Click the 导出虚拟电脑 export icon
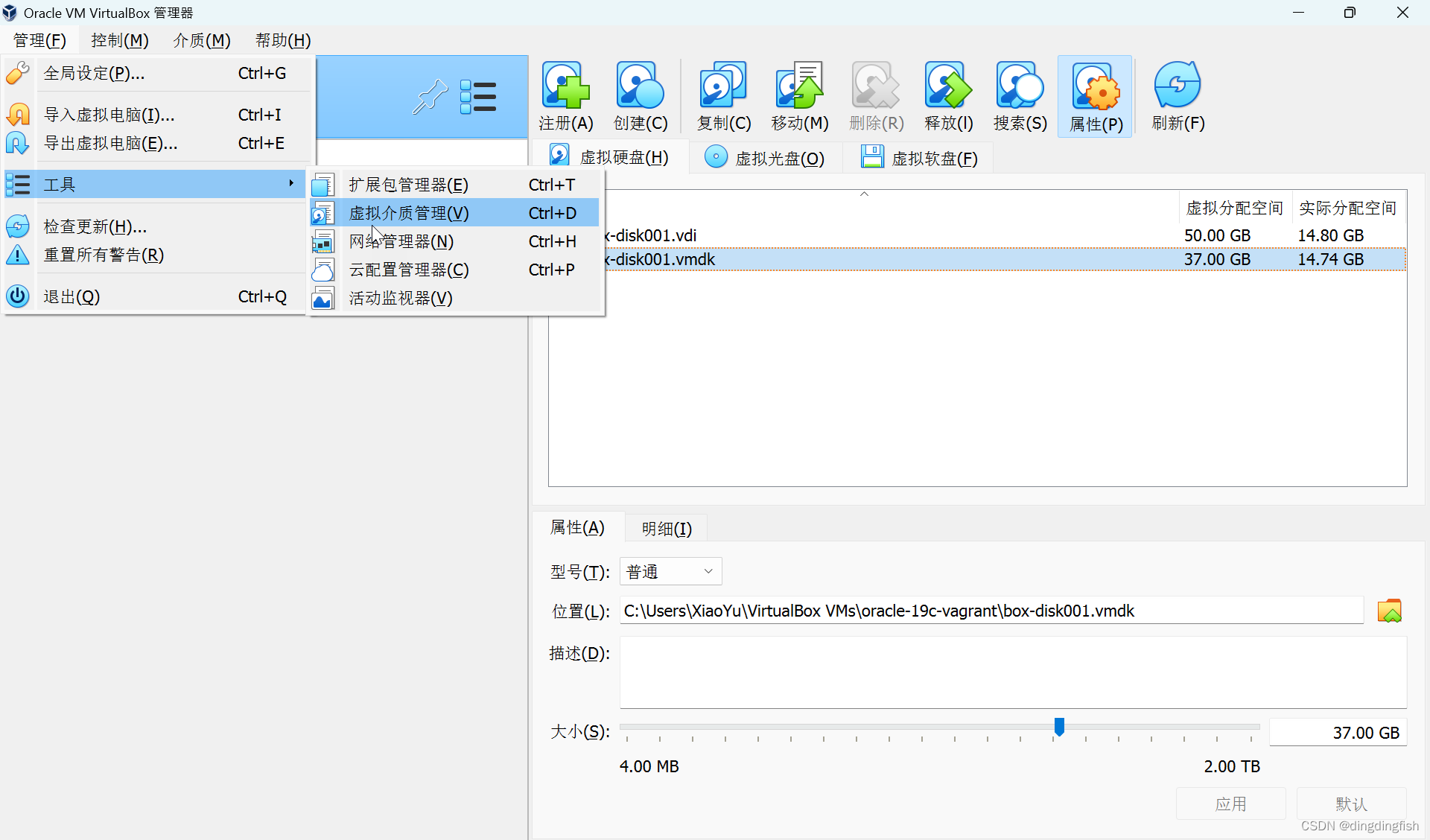This screenshot has width=1430, height=840. [x=18, y=143]
